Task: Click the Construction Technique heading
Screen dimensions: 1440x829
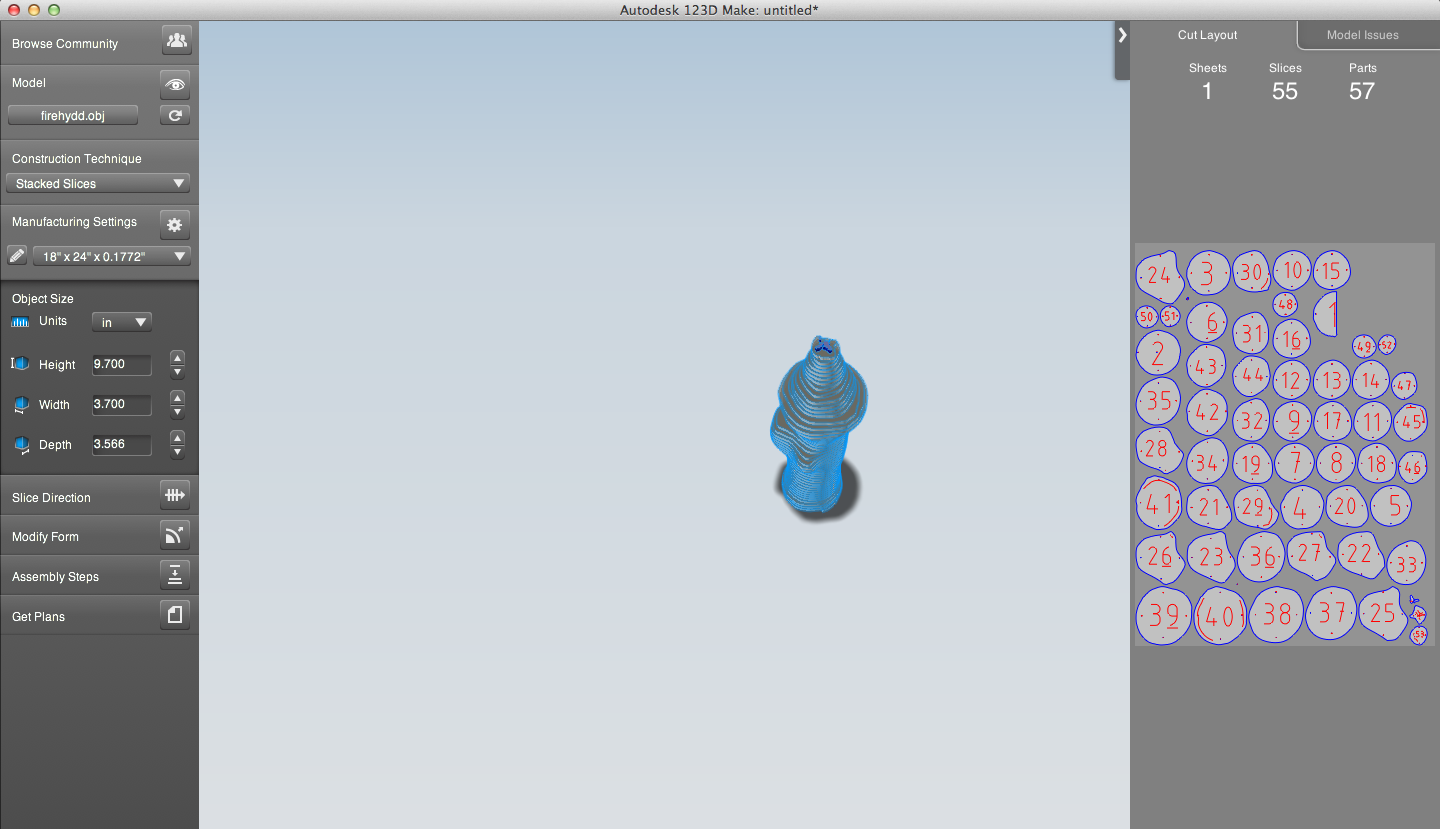Action: click(x=77, y=159)
